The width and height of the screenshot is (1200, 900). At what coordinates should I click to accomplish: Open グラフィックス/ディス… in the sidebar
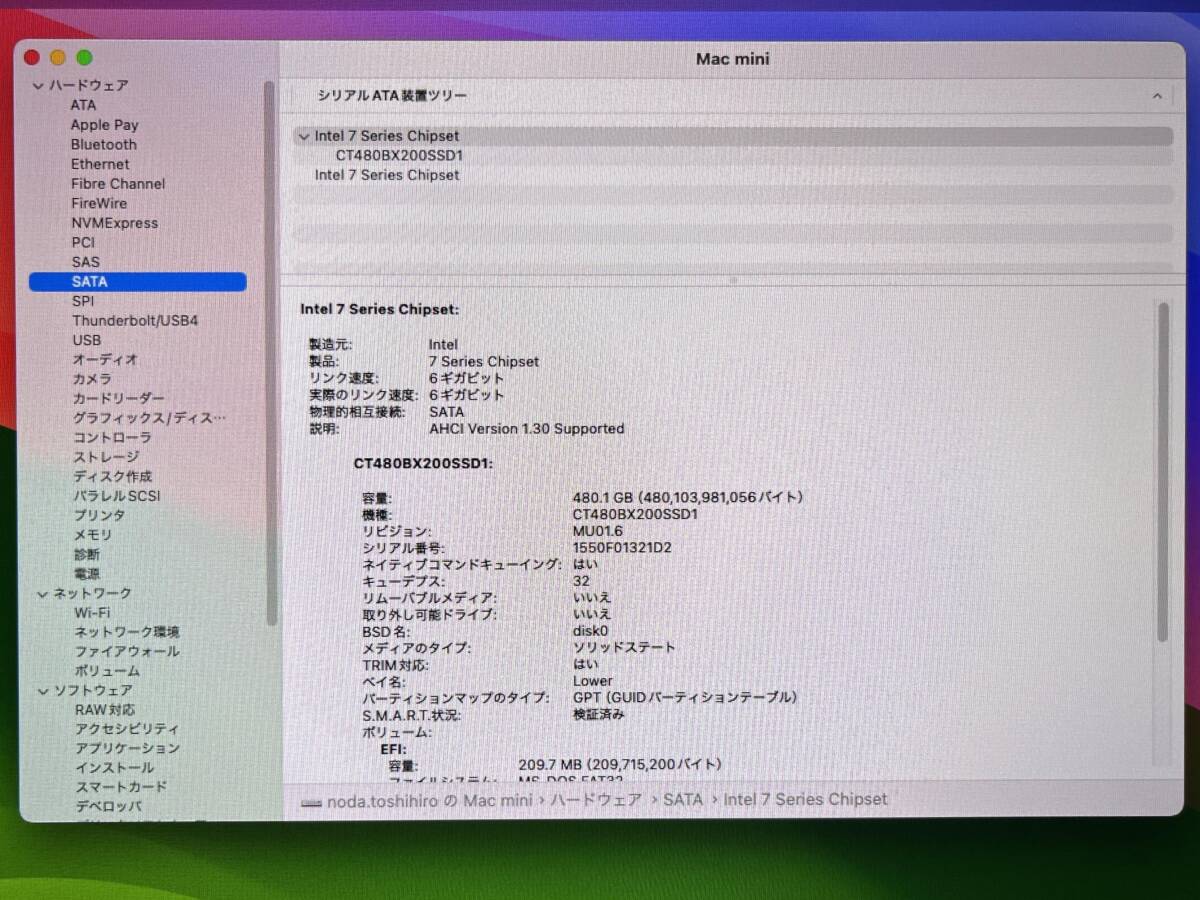[x=149, y=418]
